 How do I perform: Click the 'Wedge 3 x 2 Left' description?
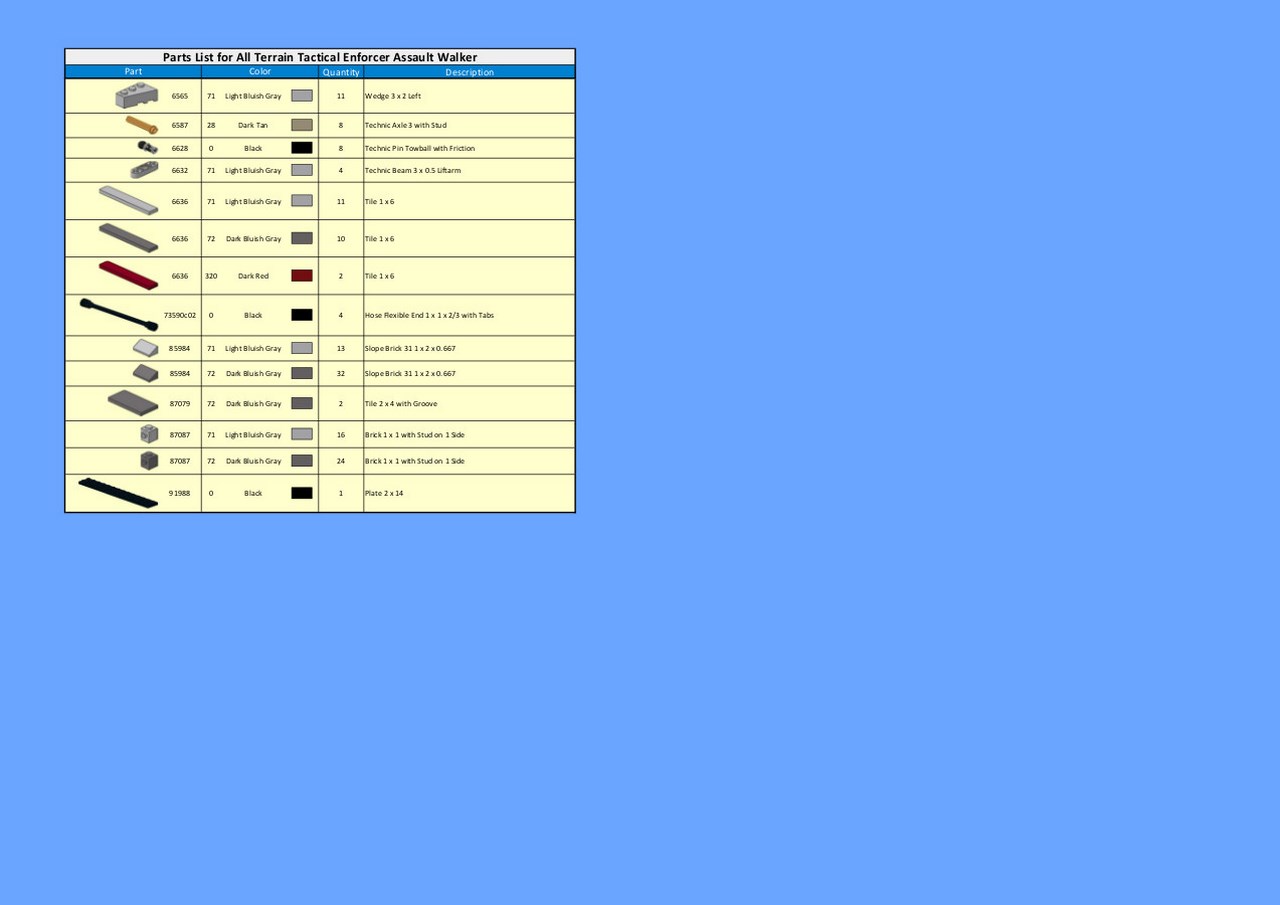coord(393,96)
